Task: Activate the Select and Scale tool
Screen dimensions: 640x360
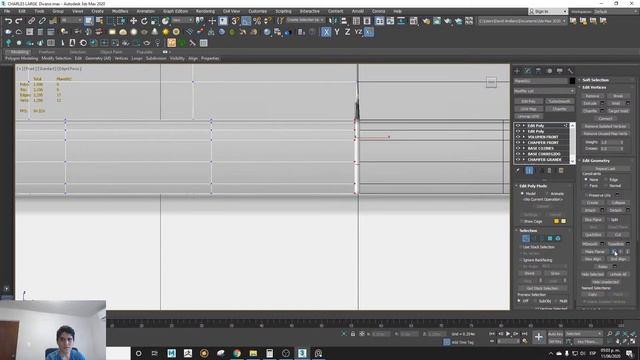Action: (155, 20)
